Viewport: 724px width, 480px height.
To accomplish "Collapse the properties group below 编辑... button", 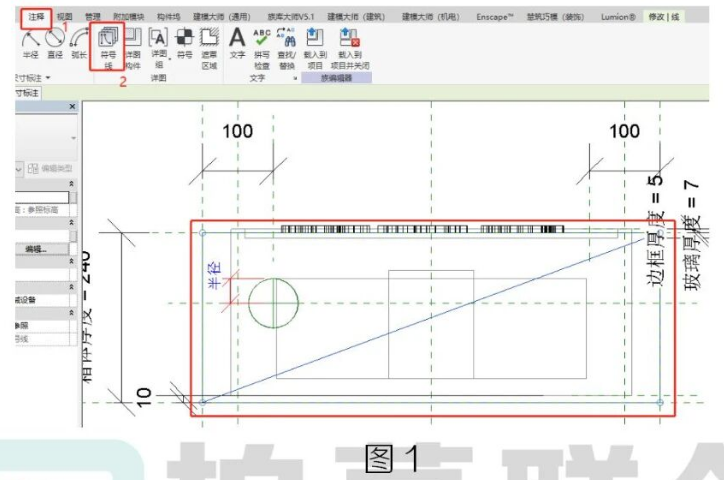I will tap(72, 261).
